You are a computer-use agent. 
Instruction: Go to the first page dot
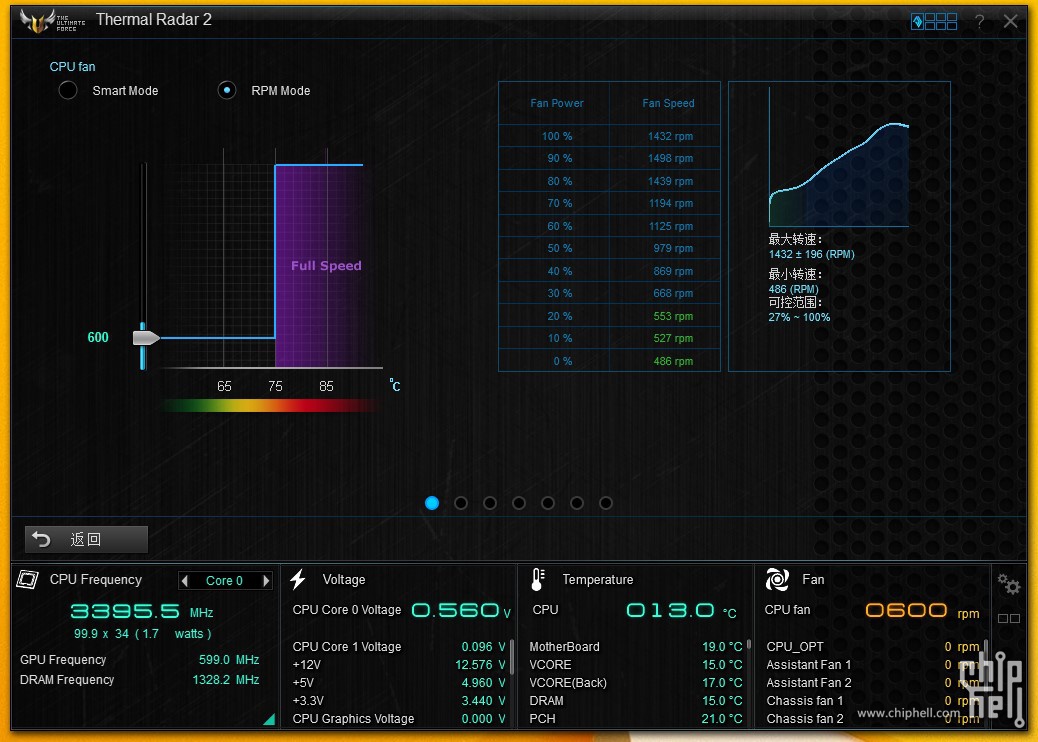pyautogui.click(x=432, y=503)
